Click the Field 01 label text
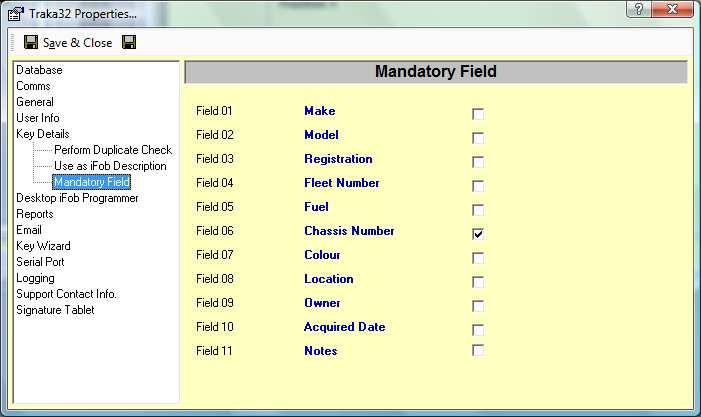This screenshot has width=701, height=417. [214, 111]
